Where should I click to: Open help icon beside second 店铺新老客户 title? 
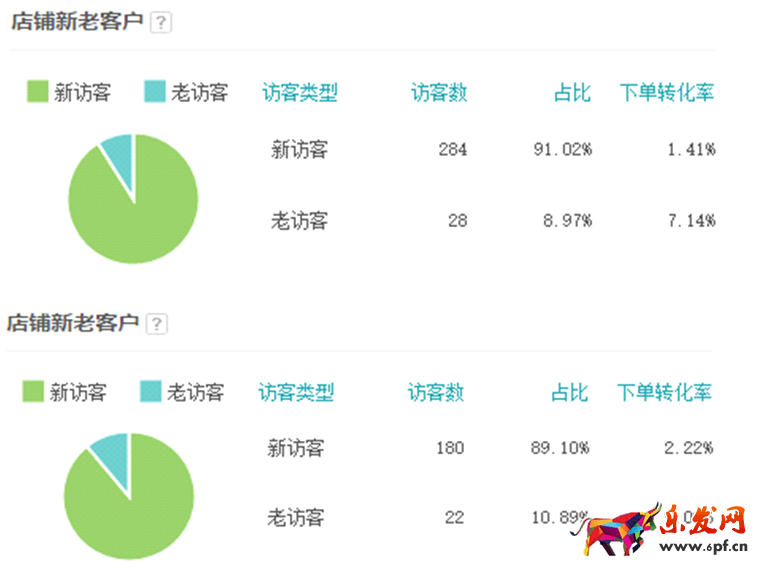point(157,323)
